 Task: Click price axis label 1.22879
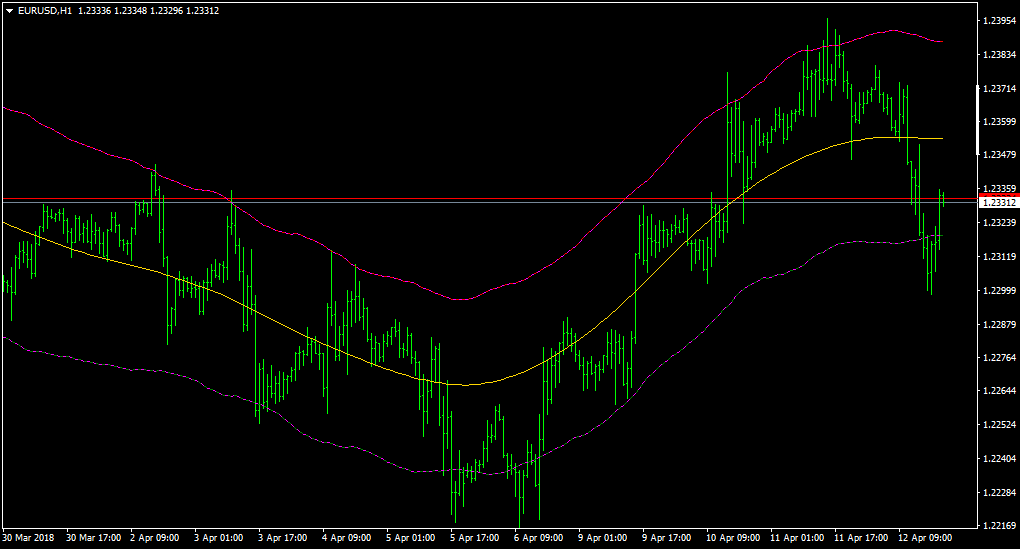click(999, 325)
